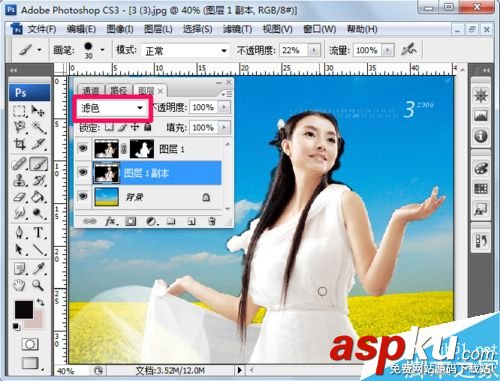Select the Crop tool

click(x=20, y=144)
